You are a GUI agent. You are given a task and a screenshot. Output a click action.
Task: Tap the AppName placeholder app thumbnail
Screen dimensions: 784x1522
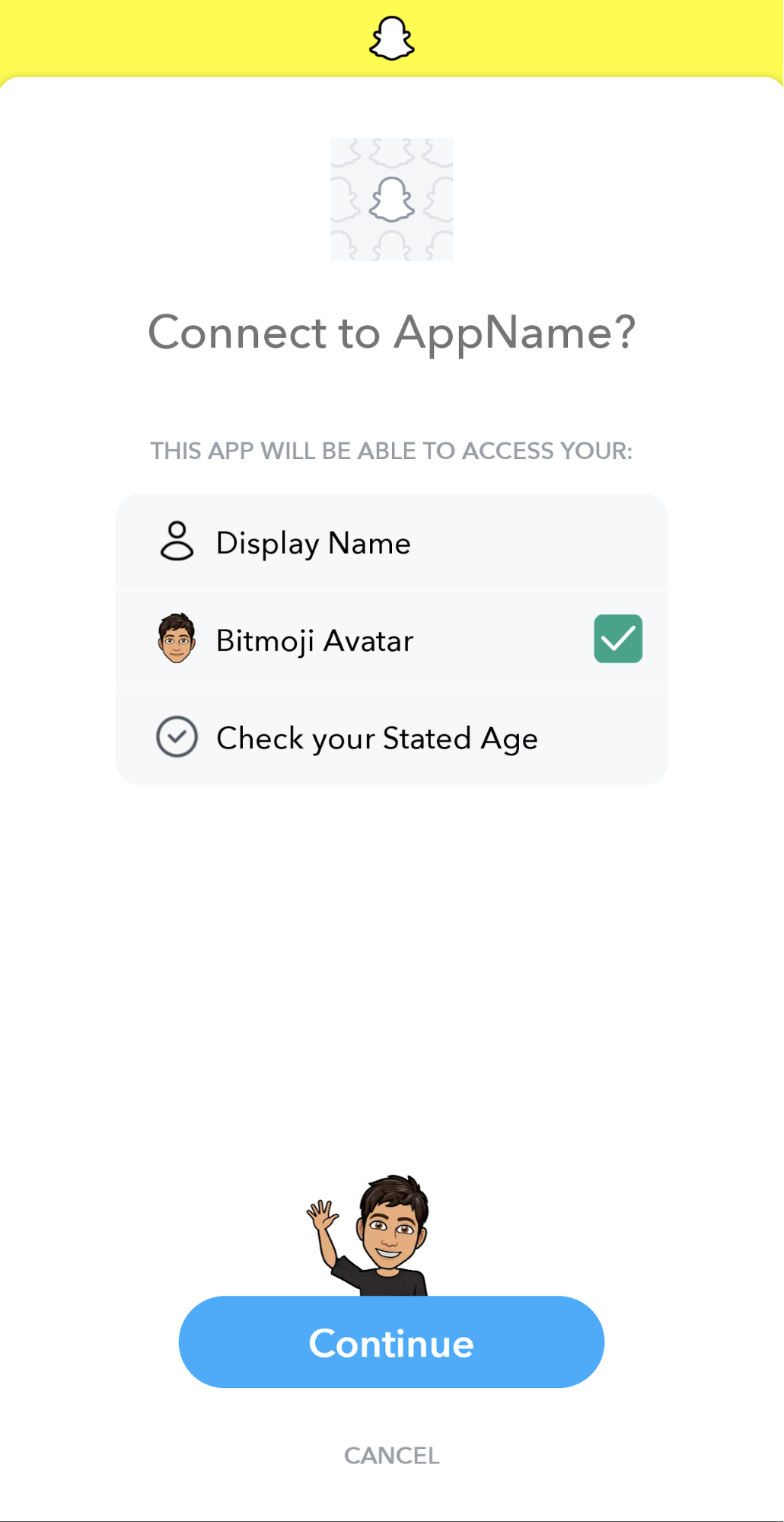coord(392,199)
